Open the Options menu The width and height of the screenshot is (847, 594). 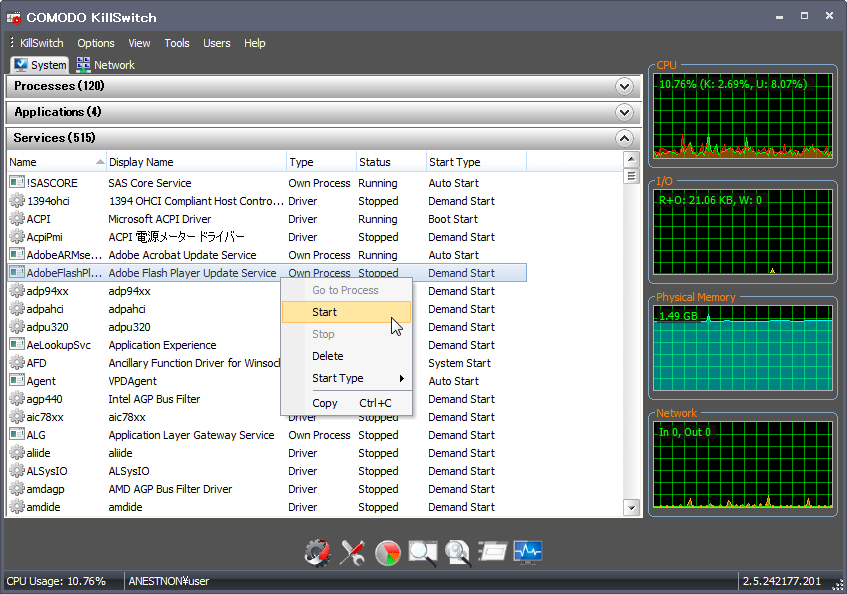96,43
